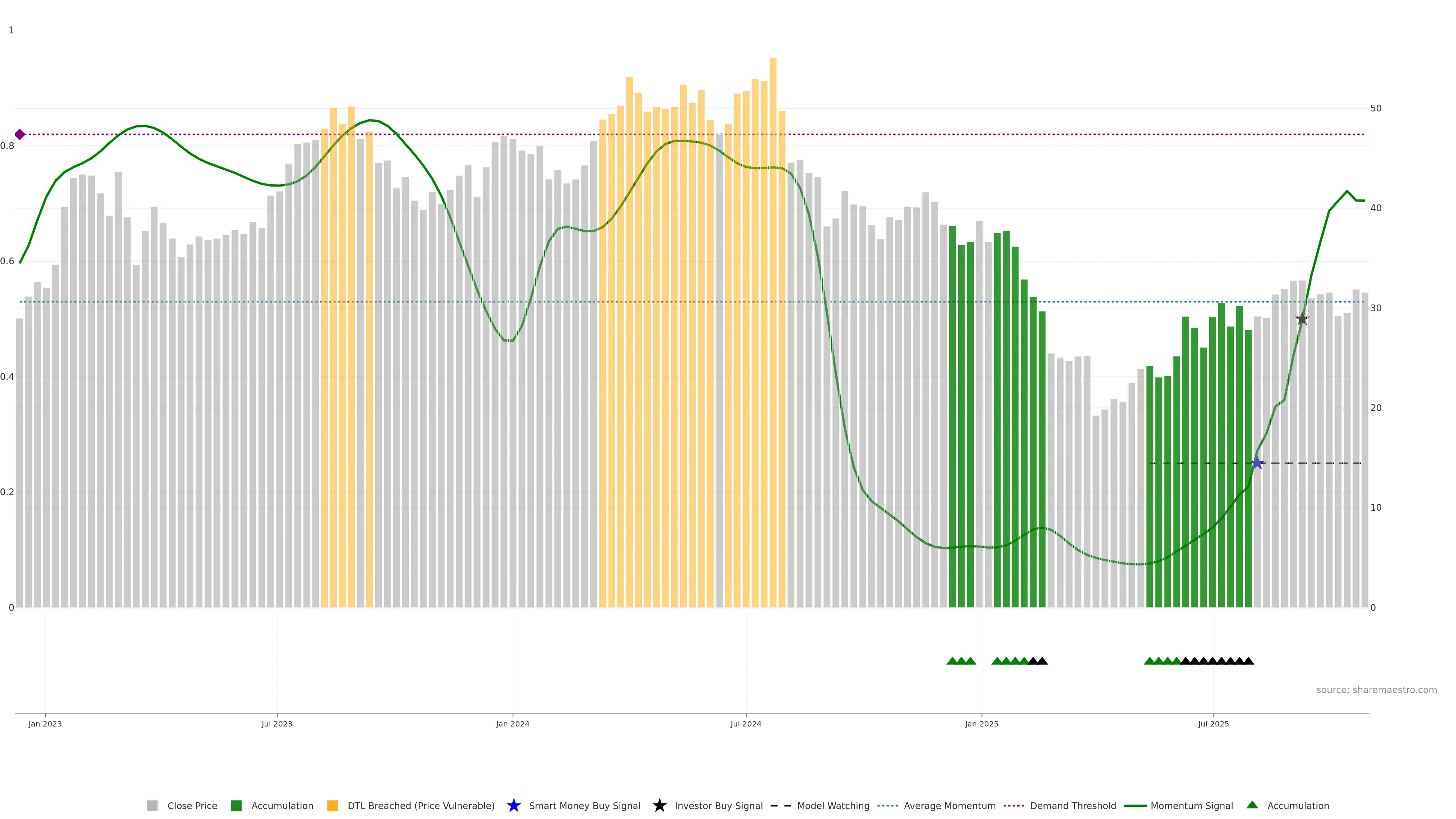Viewport: 1456px width, 819px height.
Task: Click the Jan 2023 axis label
Action: 45,724
